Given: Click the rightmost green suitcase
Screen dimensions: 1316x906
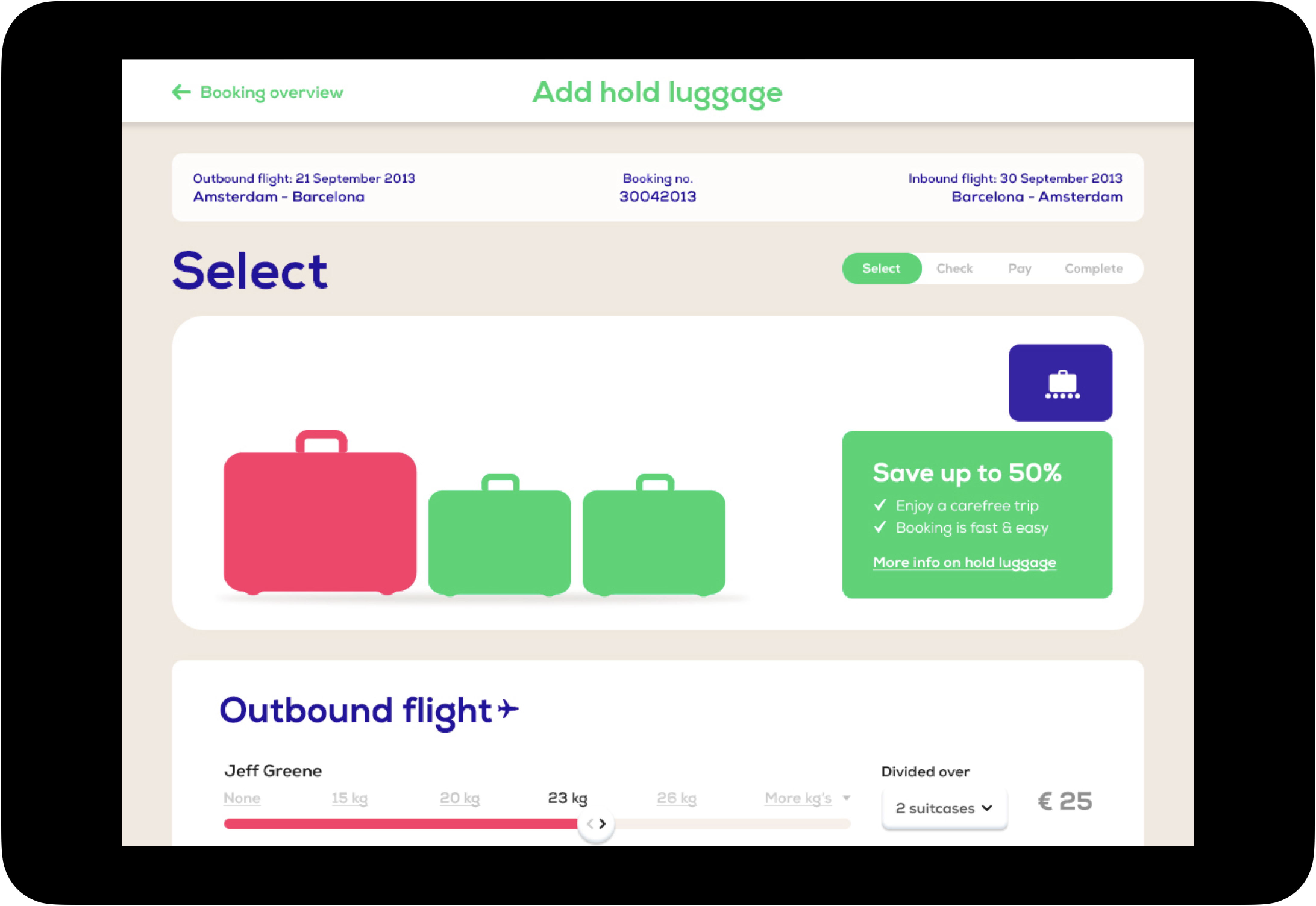Looking at the screenshot, I should coord(653,539).
